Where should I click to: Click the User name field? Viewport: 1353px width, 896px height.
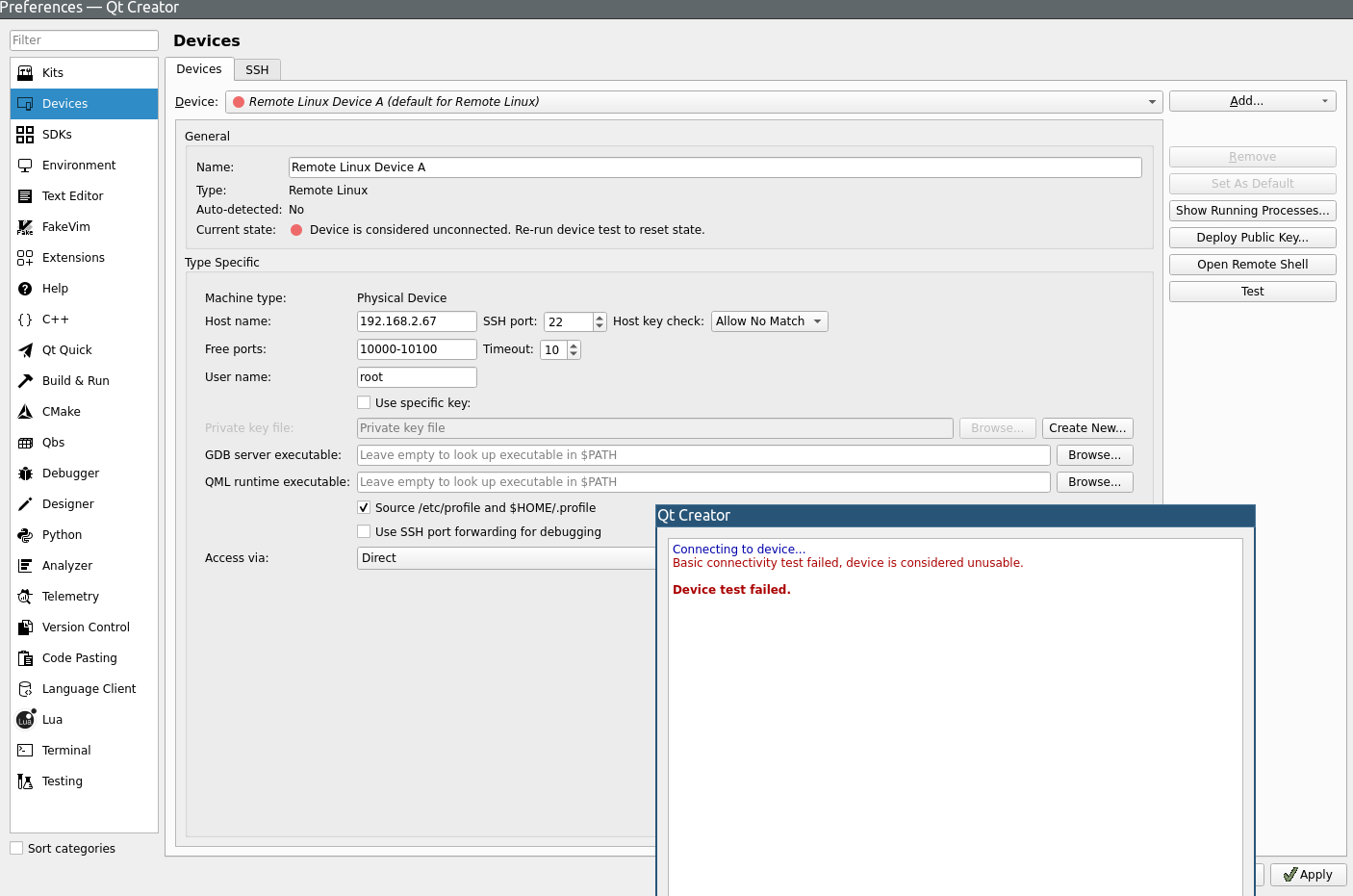[x=417, y=377]
